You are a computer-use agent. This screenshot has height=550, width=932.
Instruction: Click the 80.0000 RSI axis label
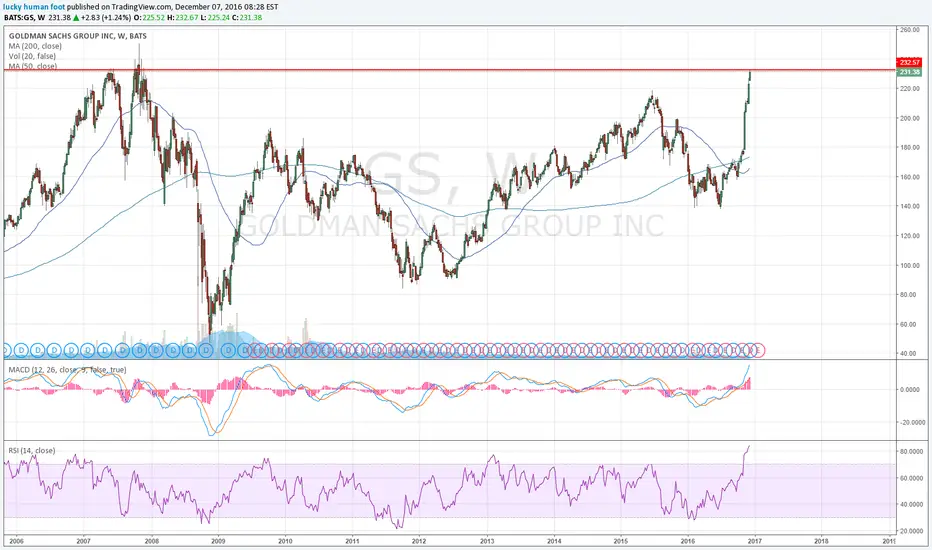click(910, 452)
